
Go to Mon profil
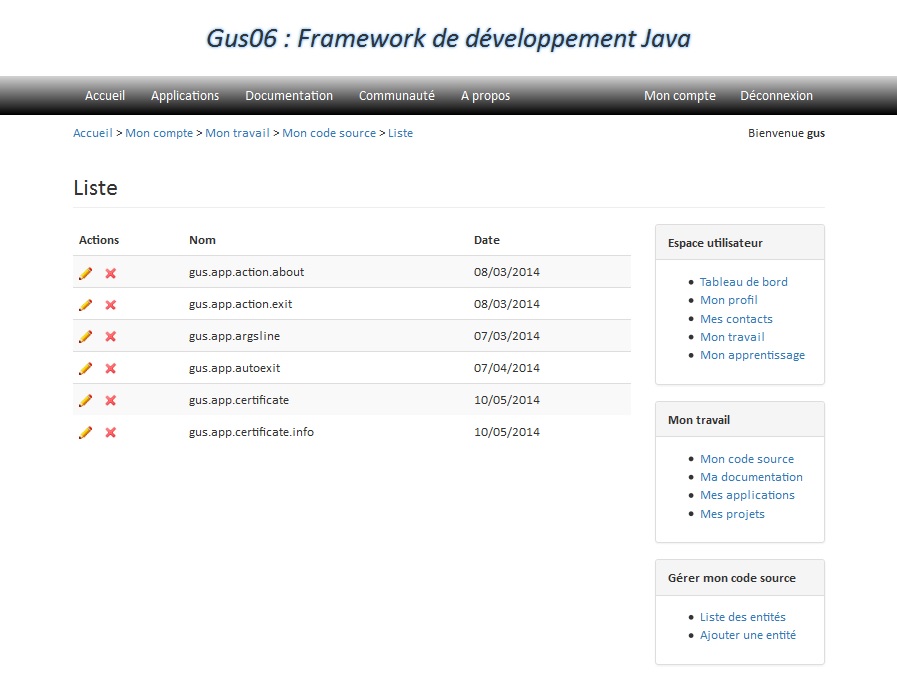[x=729, y=300]
